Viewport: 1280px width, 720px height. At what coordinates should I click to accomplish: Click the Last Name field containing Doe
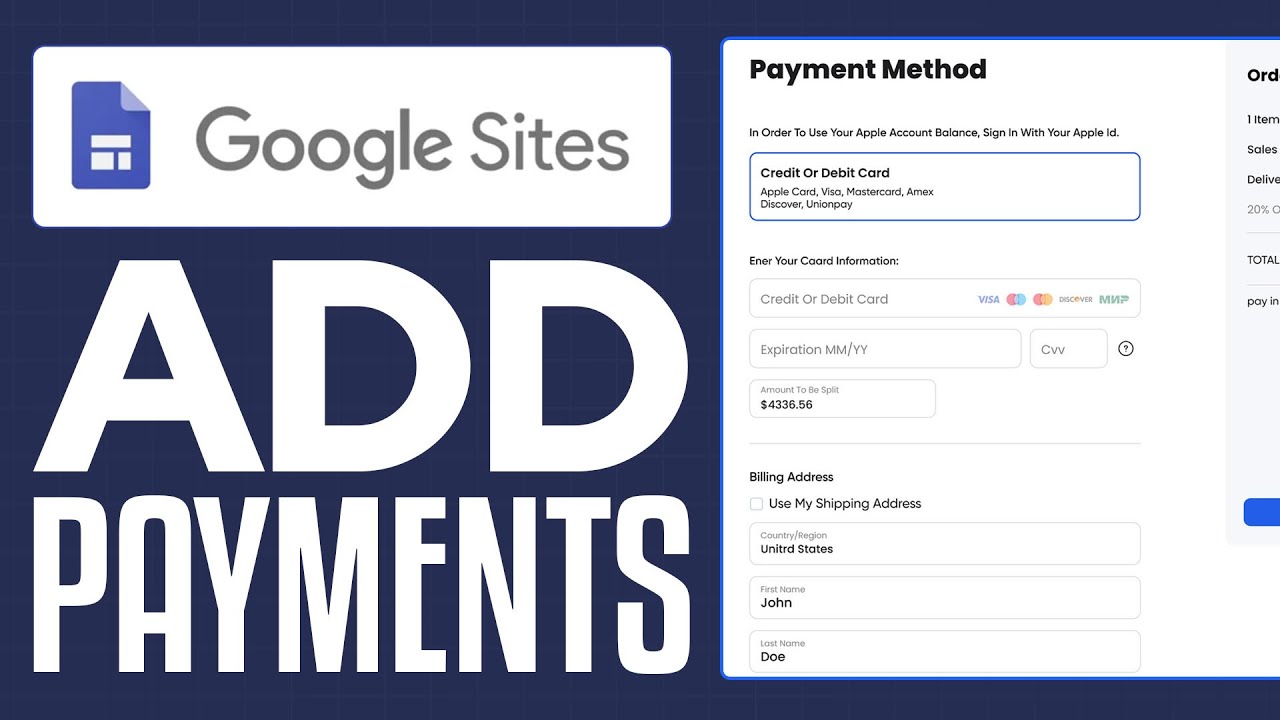tap(945, 651)
